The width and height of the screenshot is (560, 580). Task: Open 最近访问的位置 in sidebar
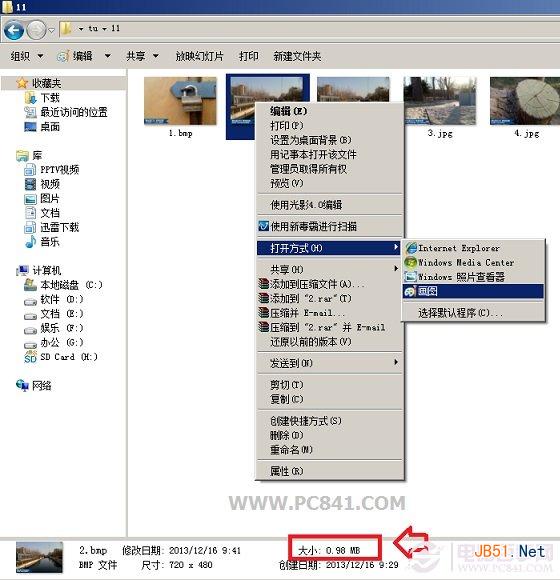(66, 112)
